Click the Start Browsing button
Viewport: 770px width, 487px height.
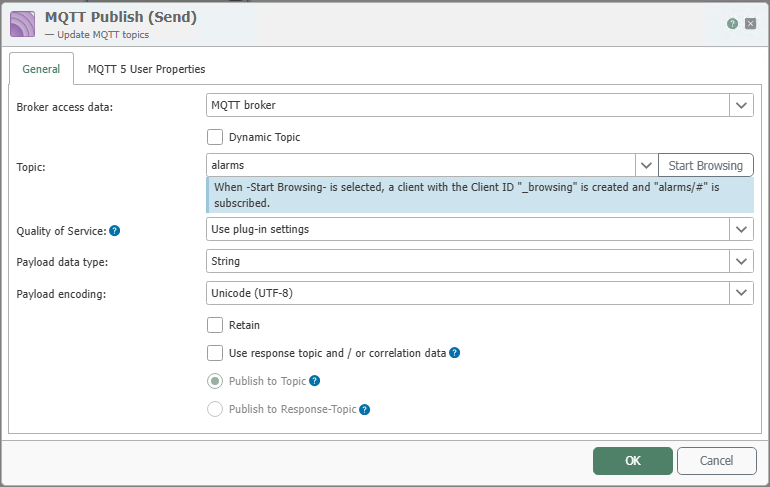point(706,165)
